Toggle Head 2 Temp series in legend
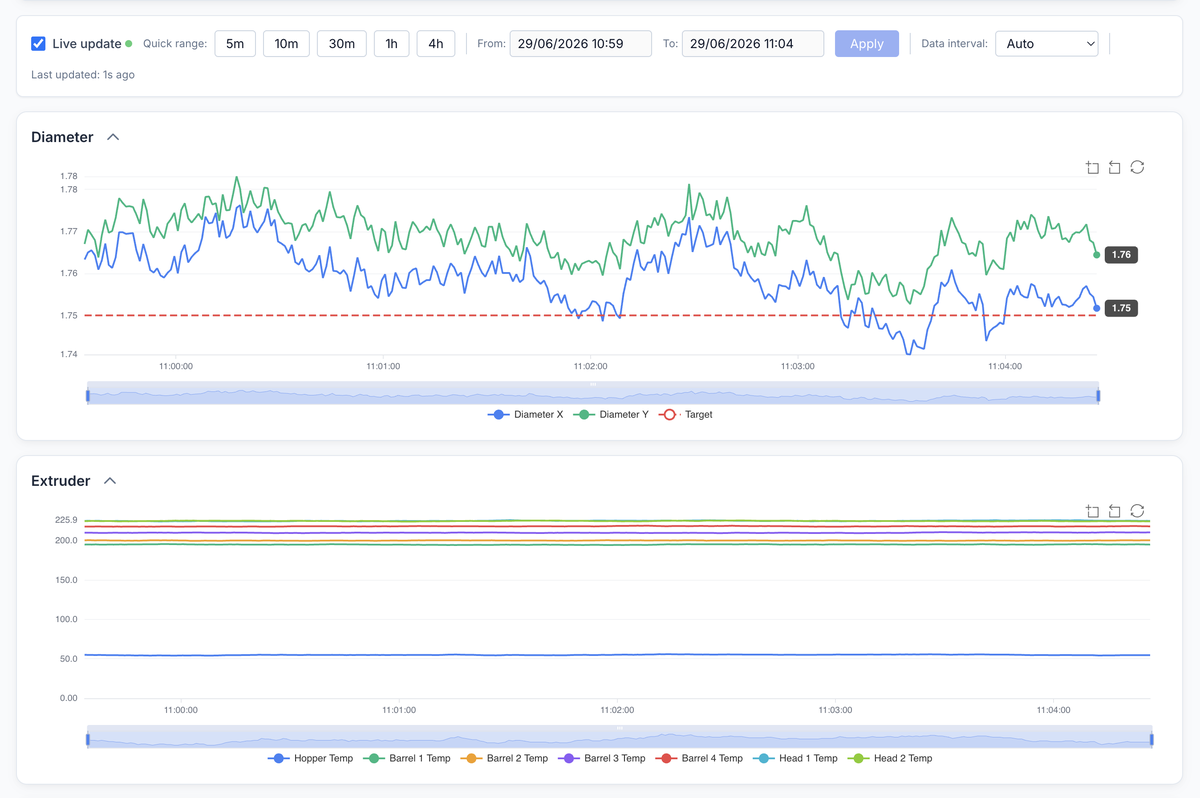The height and width of the screenshot is (798, 1200). (x=889, y=758)
